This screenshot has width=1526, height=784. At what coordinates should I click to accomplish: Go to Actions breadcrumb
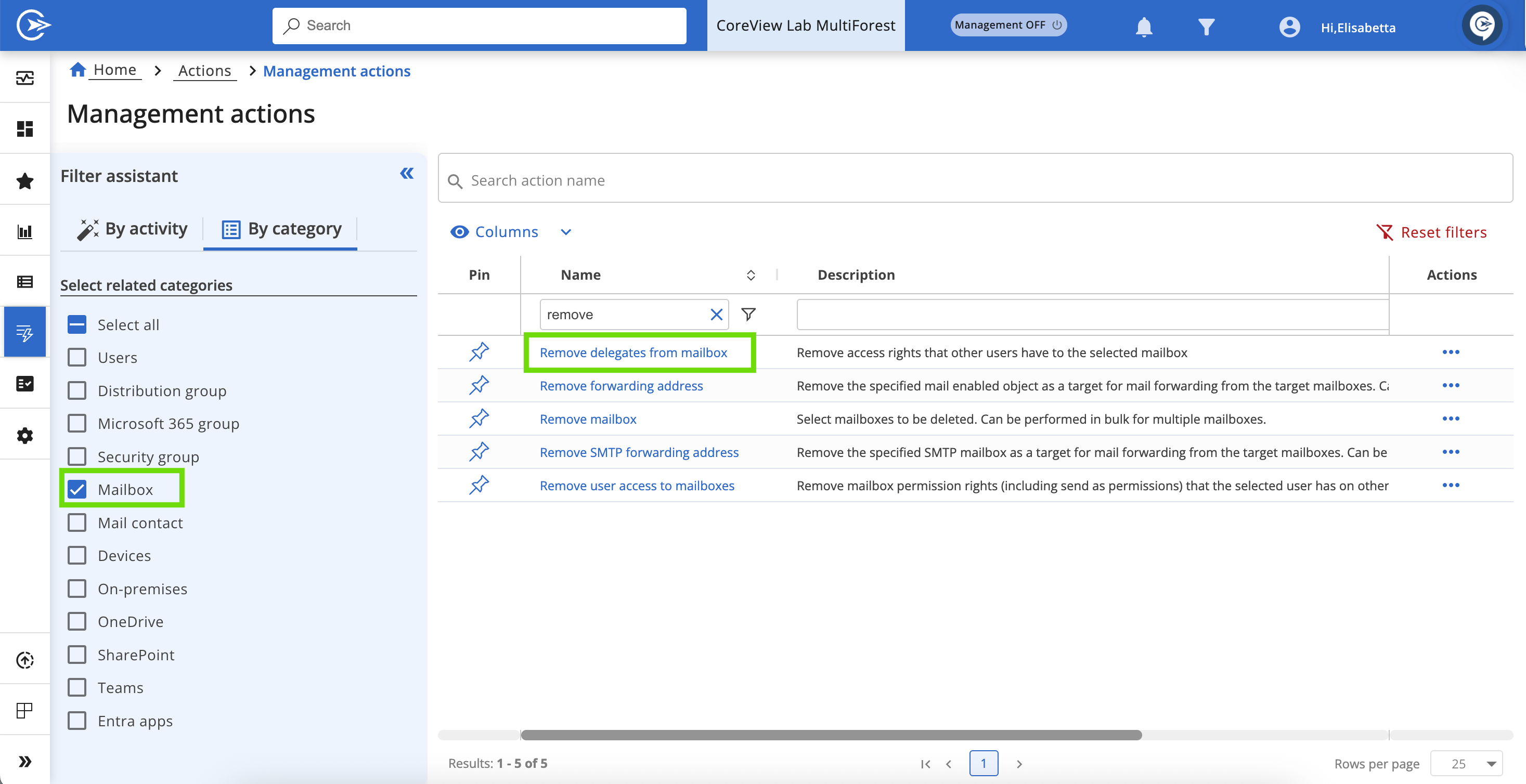(204, 71)
